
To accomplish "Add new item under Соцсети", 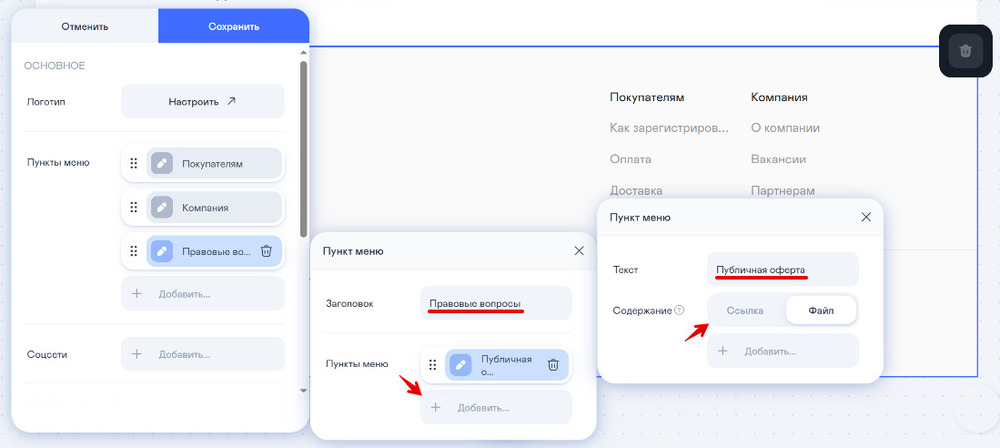I will (203, 354).
